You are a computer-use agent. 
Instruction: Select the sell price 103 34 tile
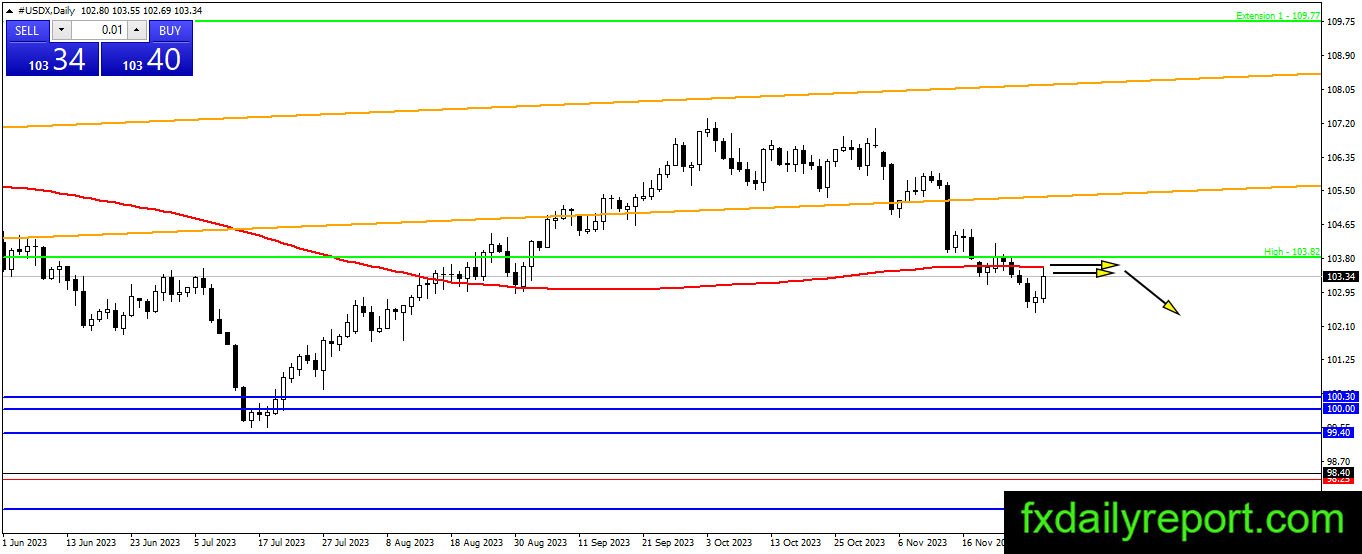pyautogui.click(x=52, y=59)
